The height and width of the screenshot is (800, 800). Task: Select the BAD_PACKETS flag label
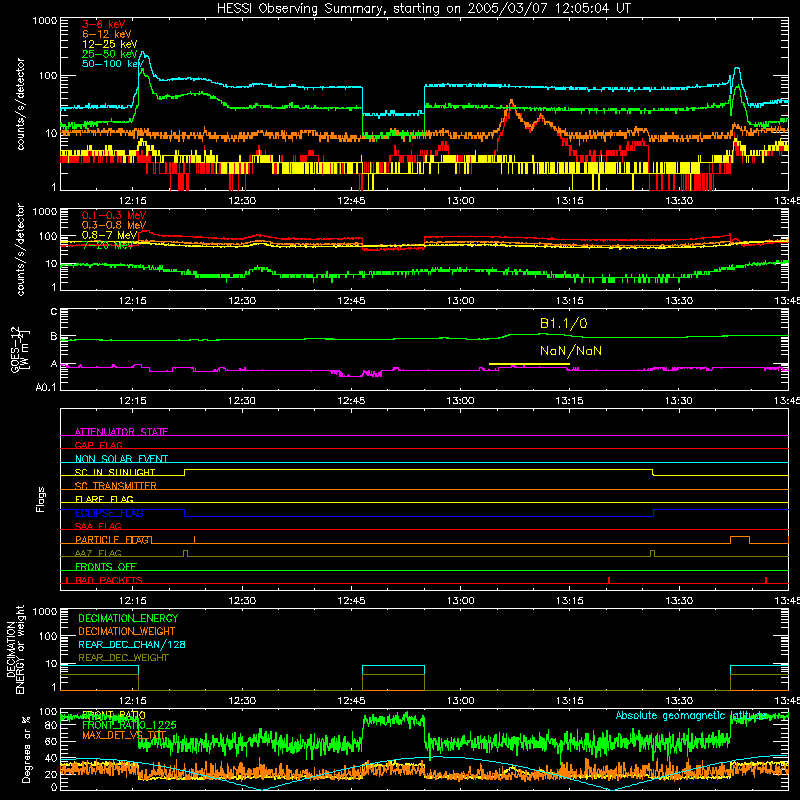tap(109, 580)
